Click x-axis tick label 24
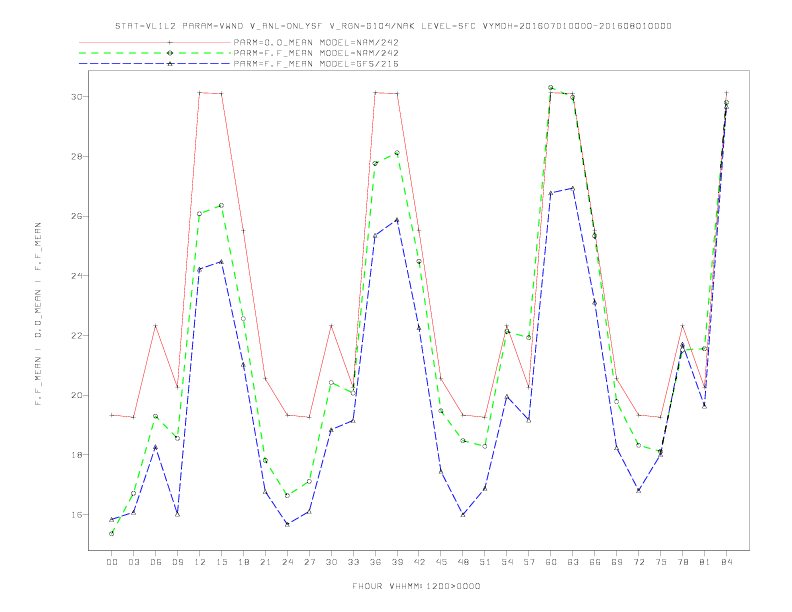Viewport: 792px width, 612px height. 287,562
